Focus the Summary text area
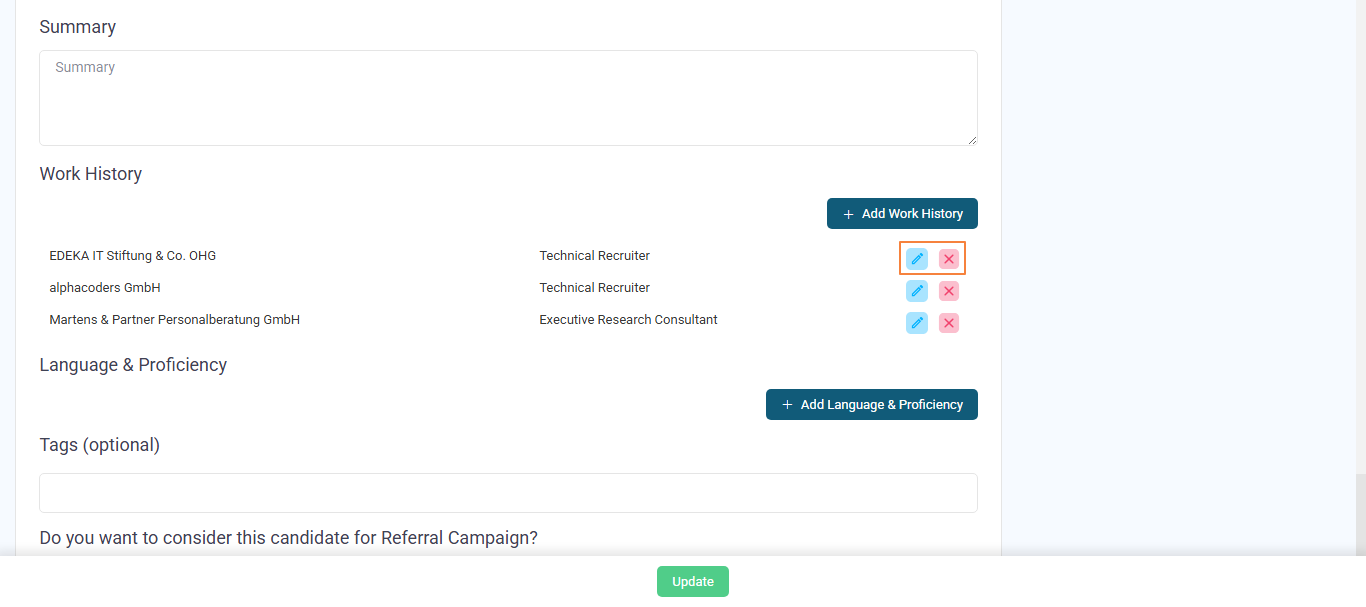Viewport: 1366px width, 607px height. point(508,98)
